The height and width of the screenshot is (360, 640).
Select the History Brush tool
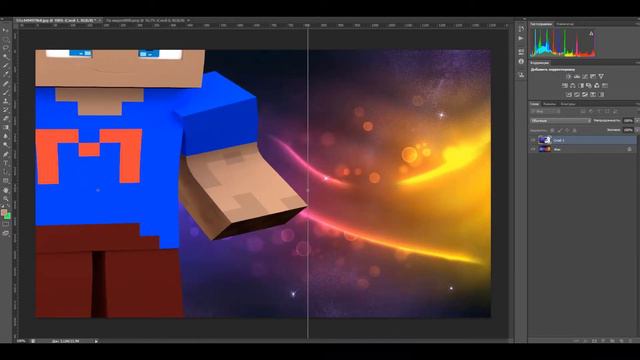(x=6, y=110)
